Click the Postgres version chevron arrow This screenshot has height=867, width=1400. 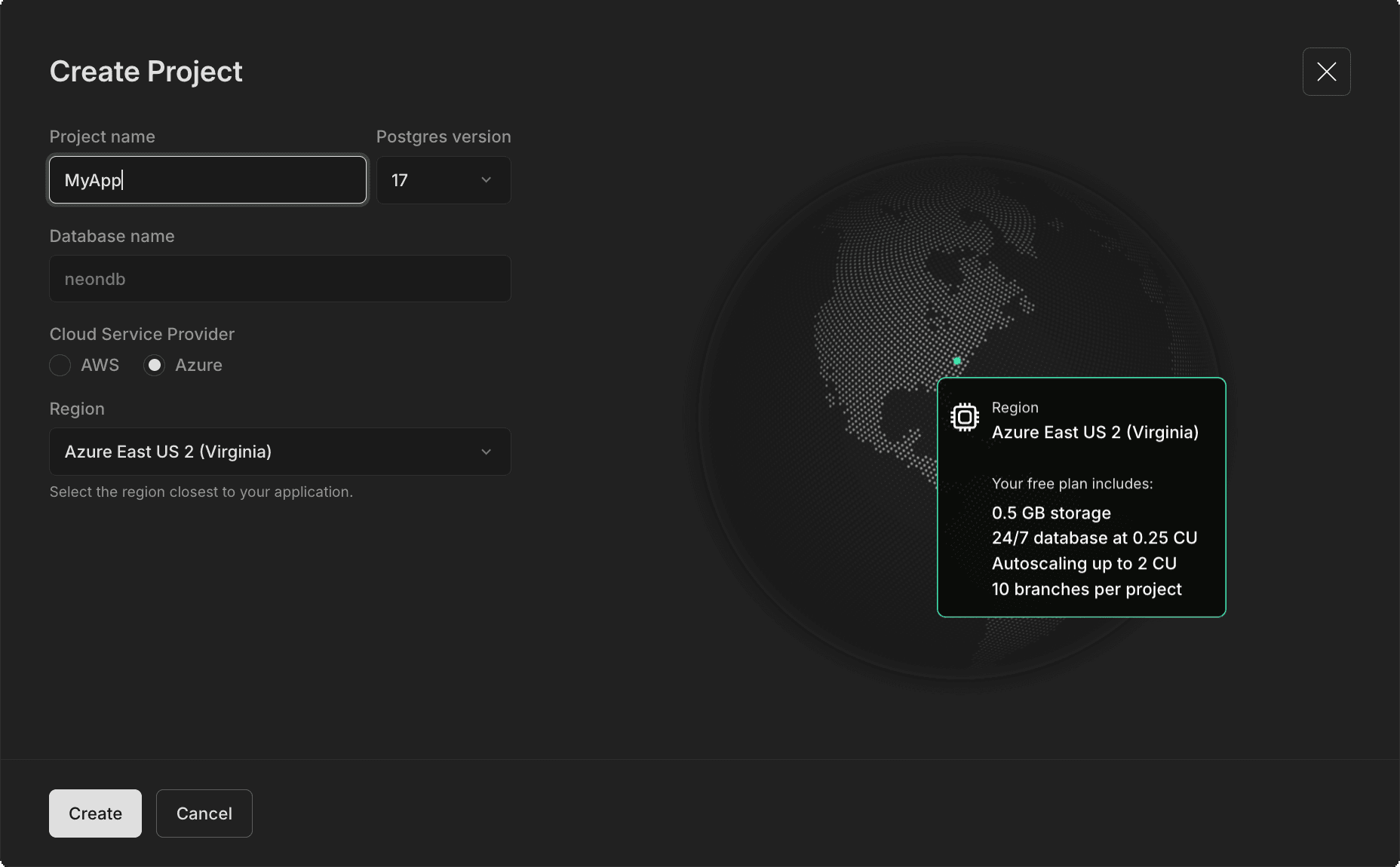pos(486,180)
